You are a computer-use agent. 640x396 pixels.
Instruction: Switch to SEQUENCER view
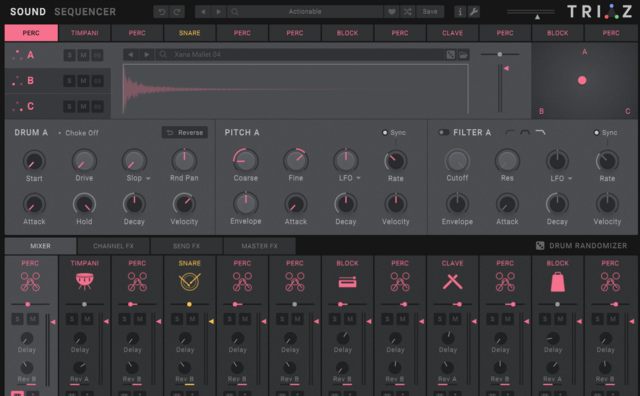pos(85,12)
